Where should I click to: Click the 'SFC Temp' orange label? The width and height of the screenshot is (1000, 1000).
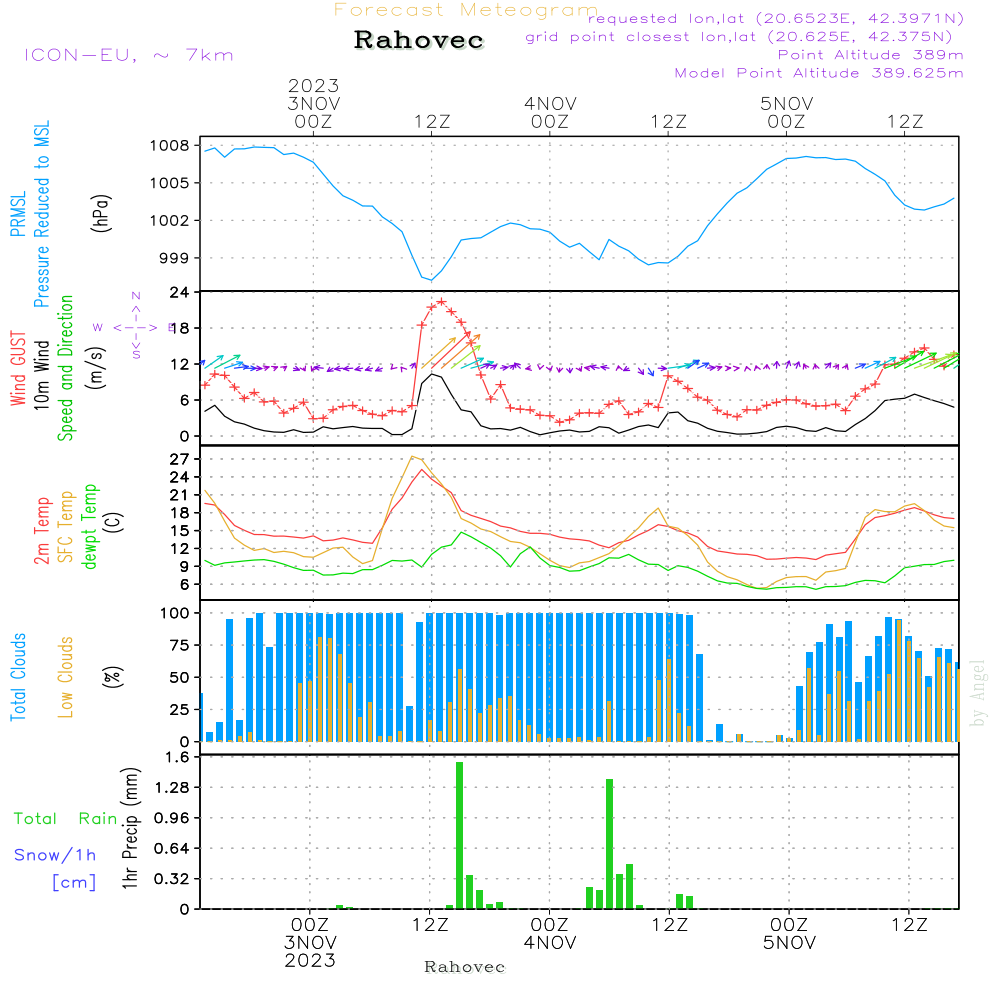pyautogui.click(x=66, y=527)
